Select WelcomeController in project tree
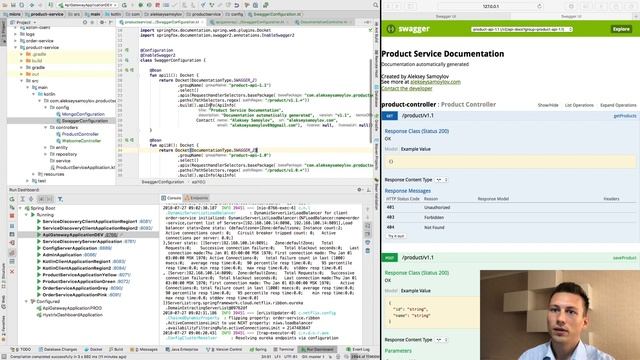The height and width of the screenshot is (360, 640). (81, 141)
